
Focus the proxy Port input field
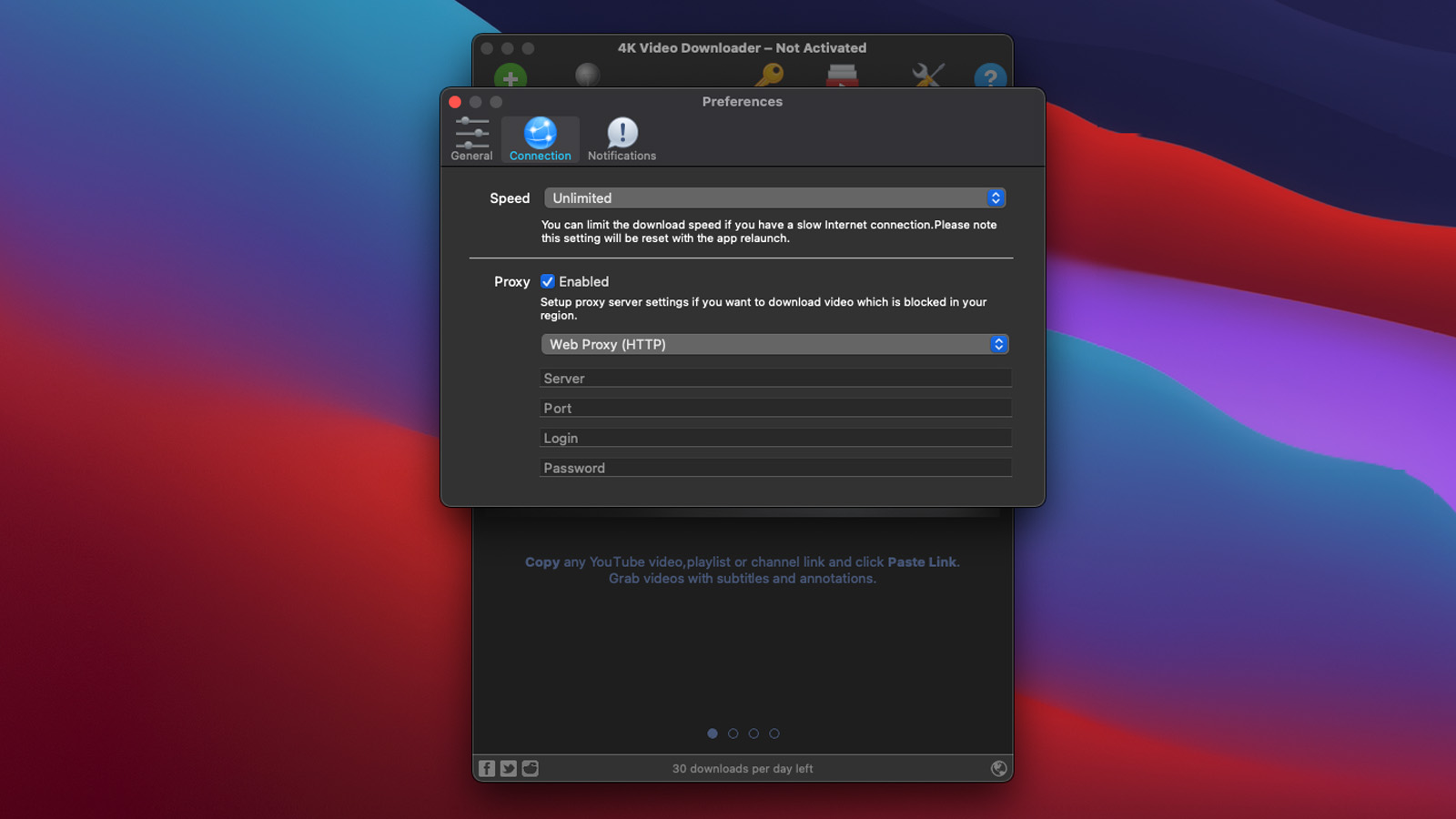point(774,408)
